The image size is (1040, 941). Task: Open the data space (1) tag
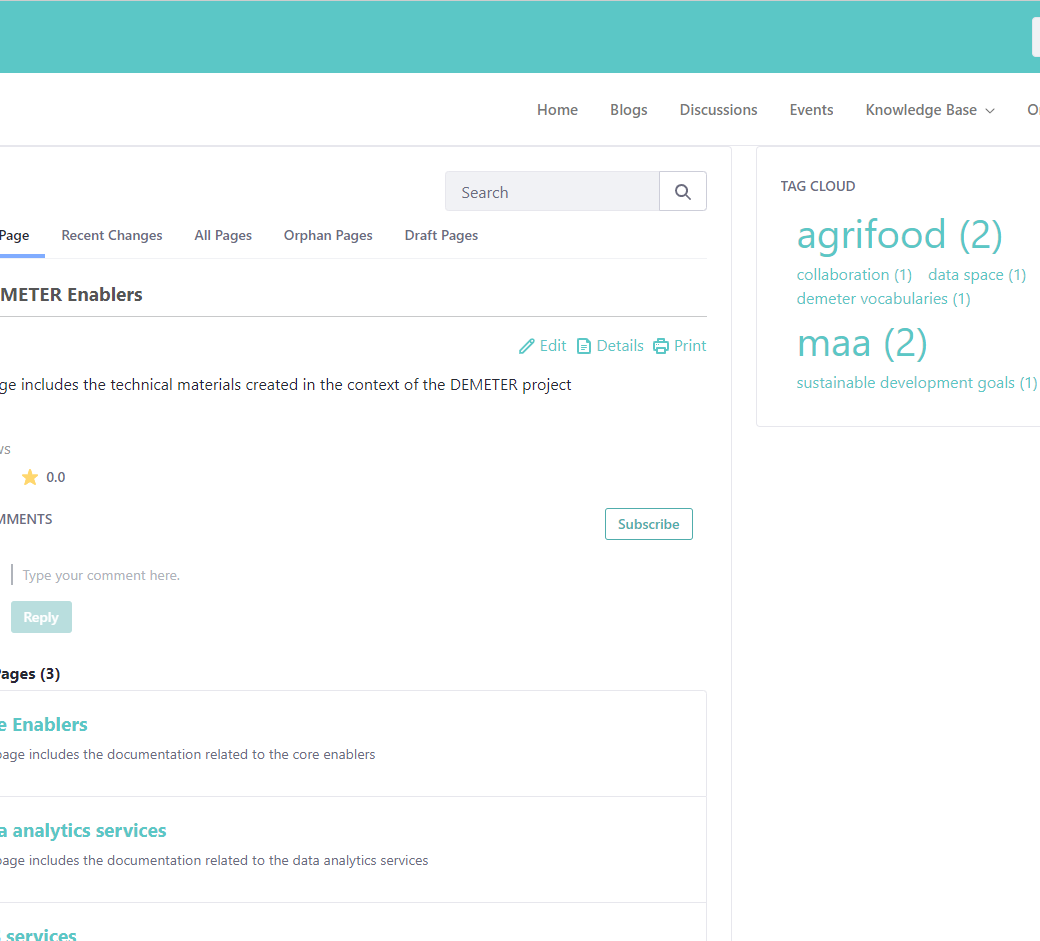(977, 275)
